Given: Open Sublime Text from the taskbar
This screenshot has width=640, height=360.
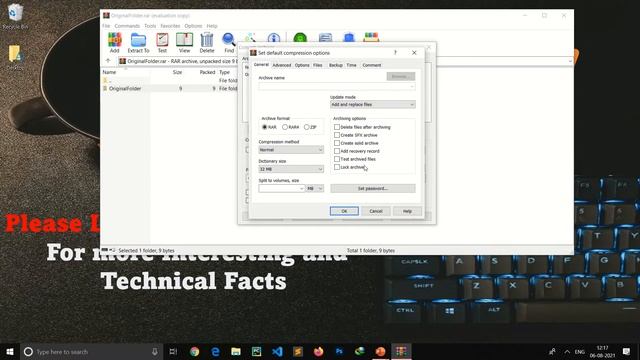Looking at the screenshot, I should click(298, 351).
